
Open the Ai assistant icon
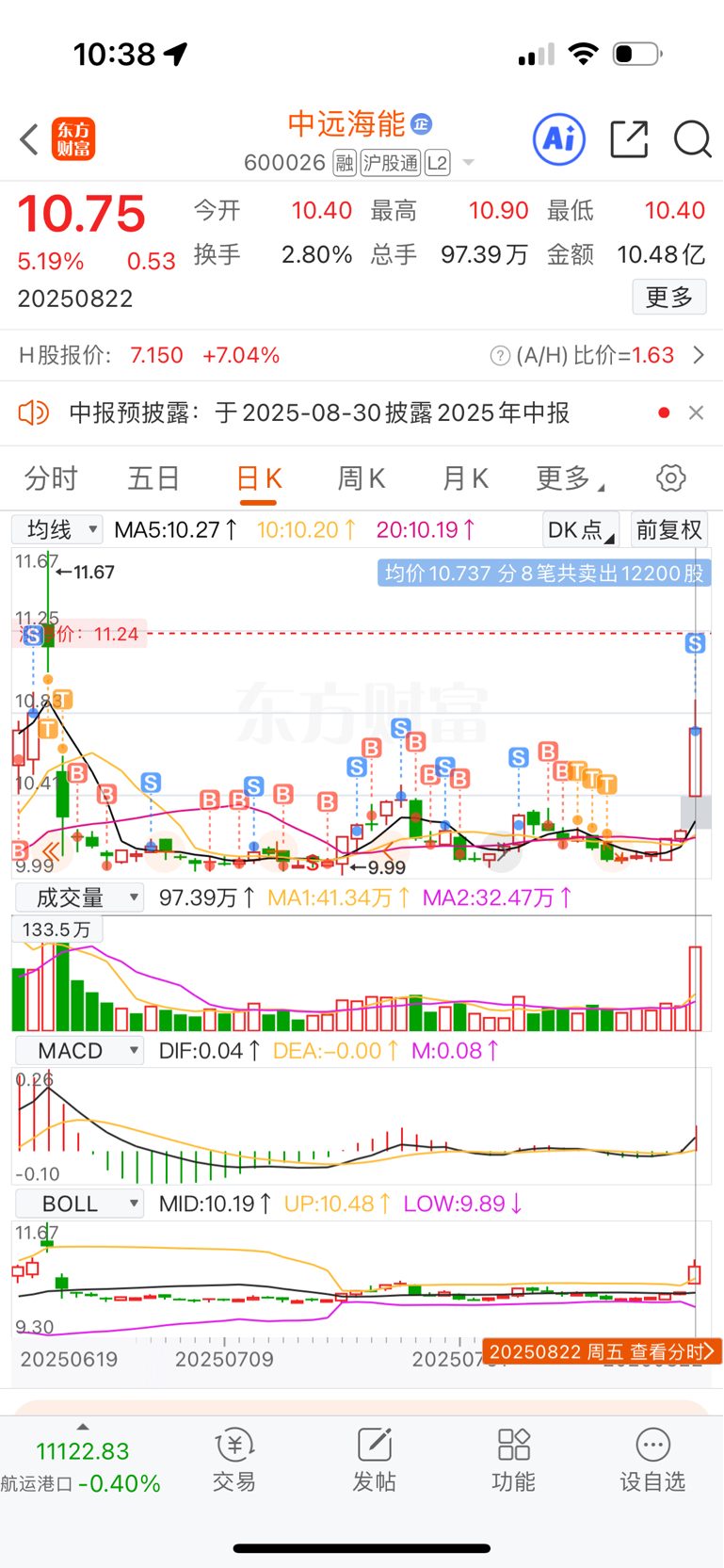tap(559, 139)
